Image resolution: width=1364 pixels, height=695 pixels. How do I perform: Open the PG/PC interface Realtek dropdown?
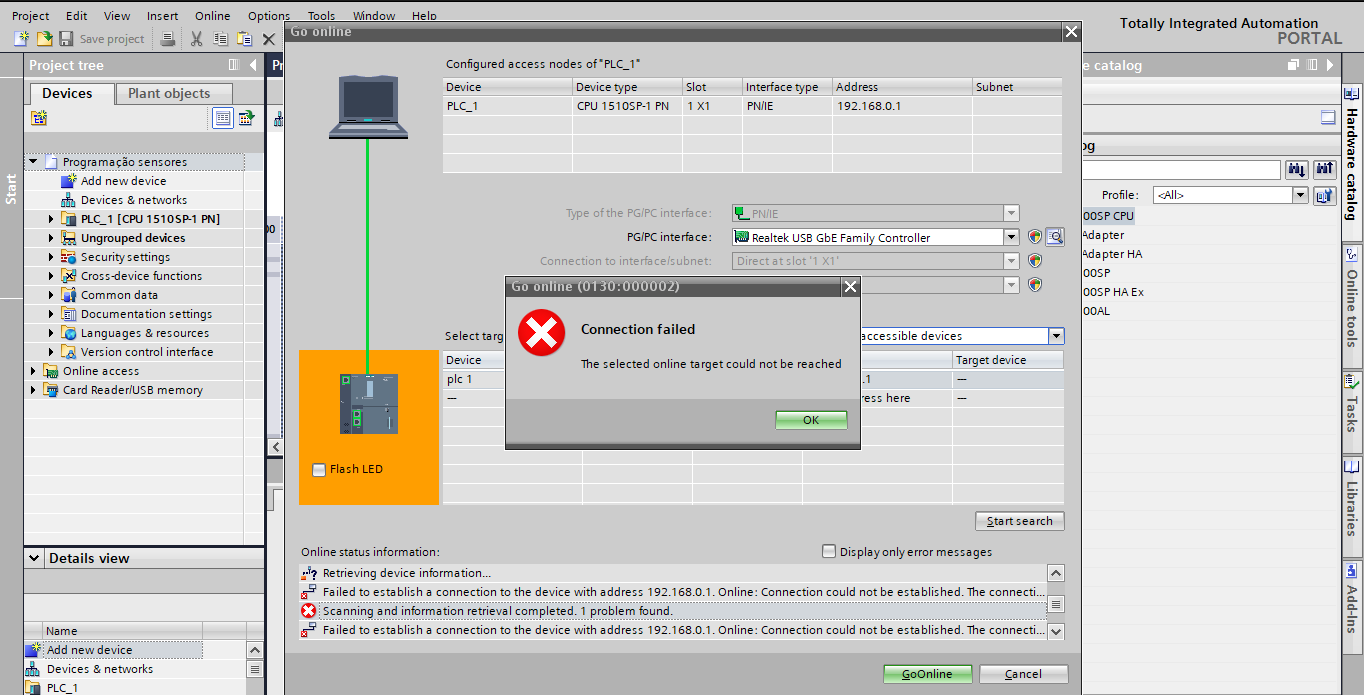coord(1011,237)
